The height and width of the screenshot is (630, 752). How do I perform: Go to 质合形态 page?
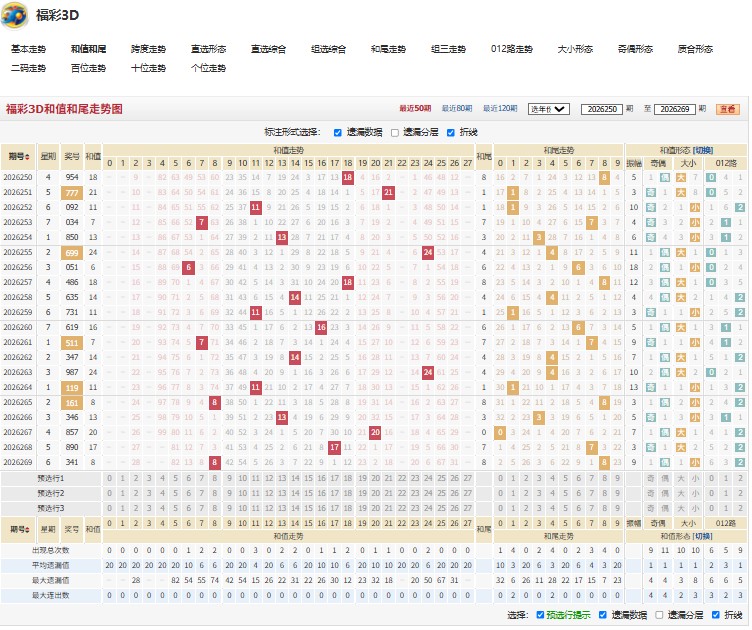pyautogui.click(x=695, y=49)
